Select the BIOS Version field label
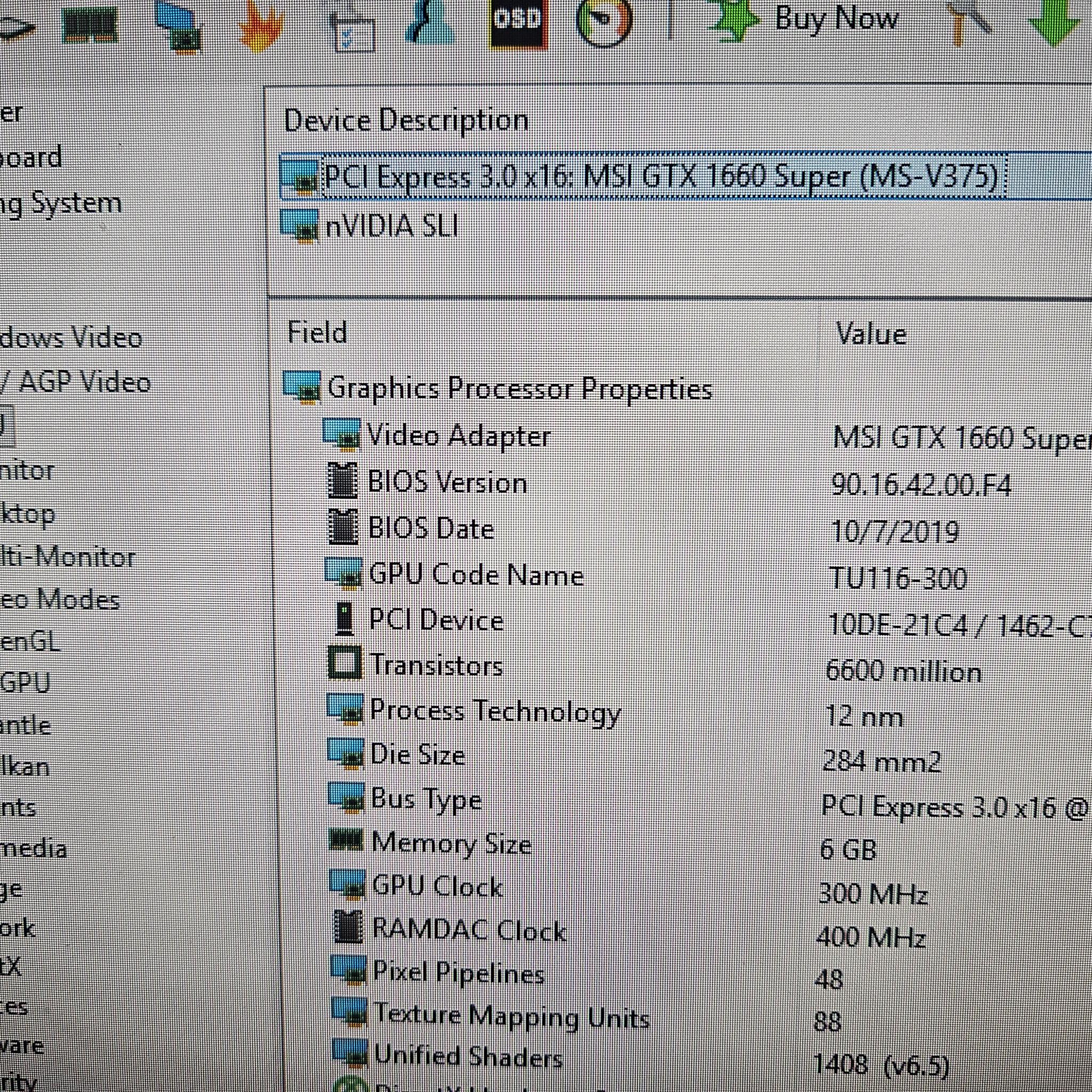 (447, 482)
